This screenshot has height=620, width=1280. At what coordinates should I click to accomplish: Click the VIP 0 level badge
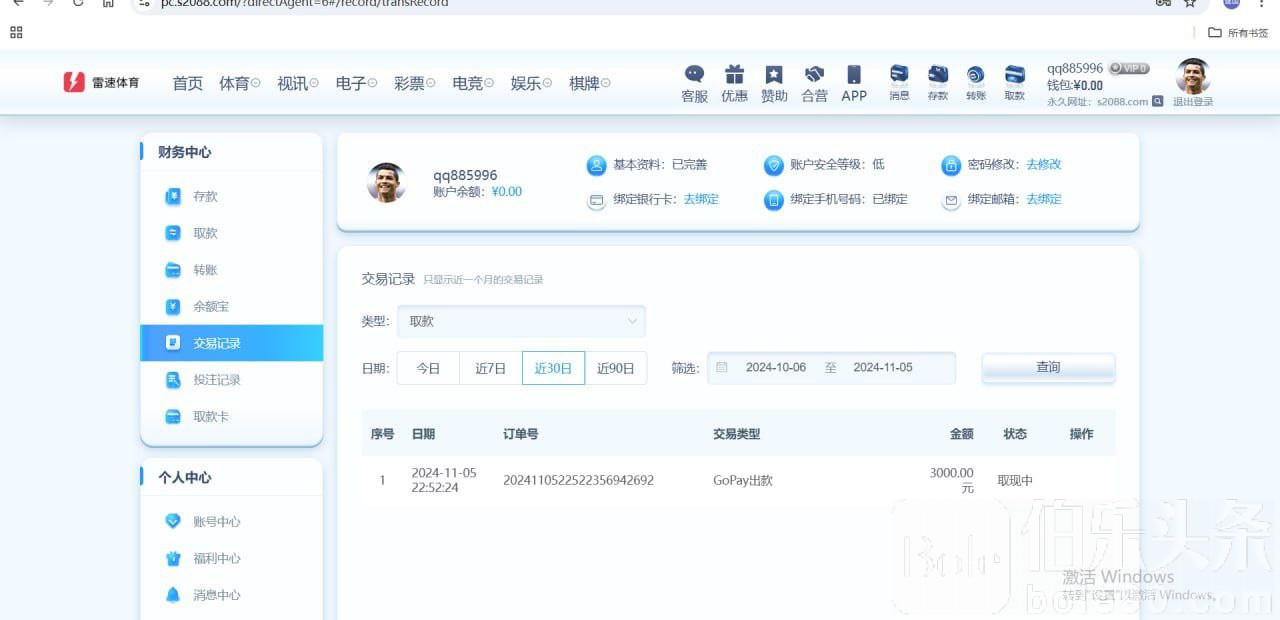pyautogui.click(x=1129, y=68)
